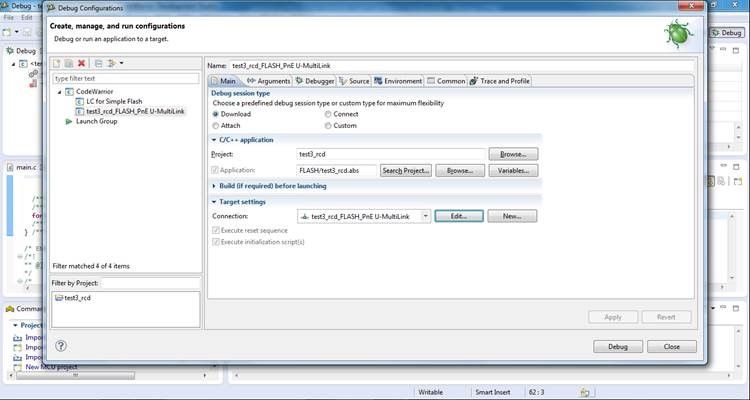Toggle Execute initialization script(s) checkbox
750x400 pixels.
pos(216,242)
